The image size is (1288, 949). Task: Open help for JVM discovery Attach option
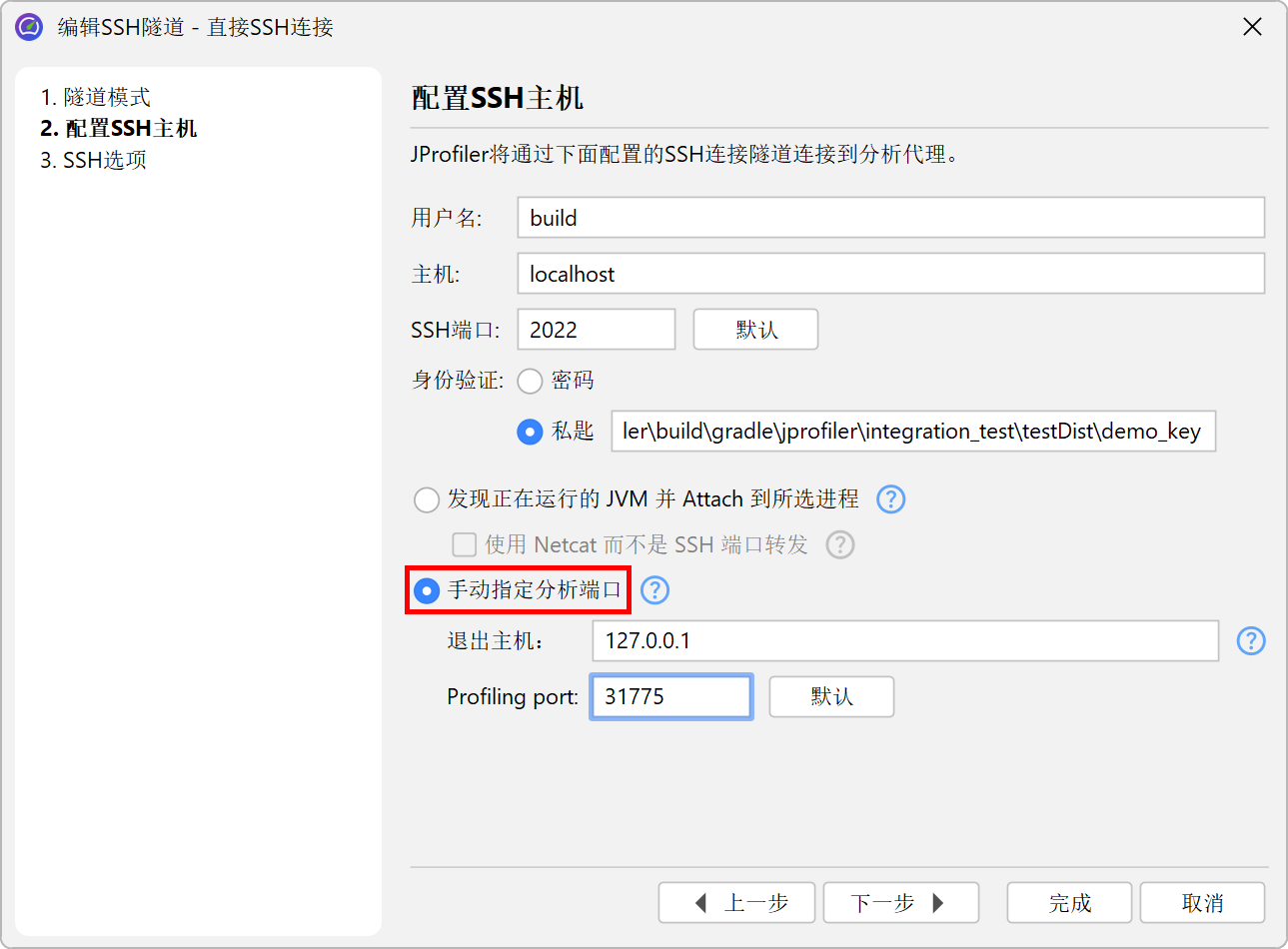pyautogui.click(x=890, y=499)
